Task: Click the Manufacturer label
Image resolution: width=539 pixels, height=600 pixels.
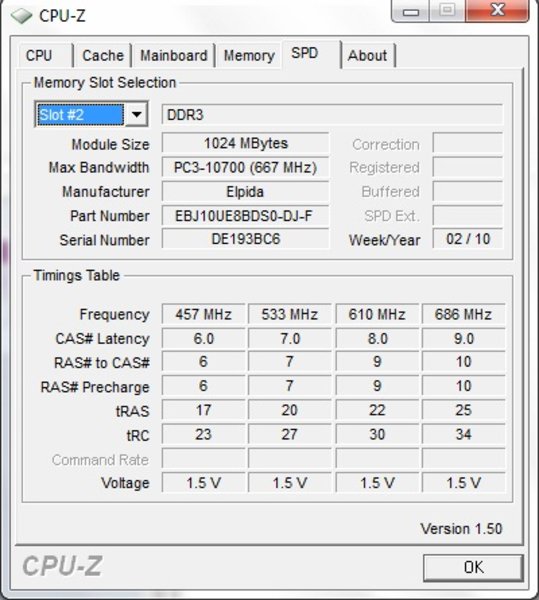Action: 106,192
